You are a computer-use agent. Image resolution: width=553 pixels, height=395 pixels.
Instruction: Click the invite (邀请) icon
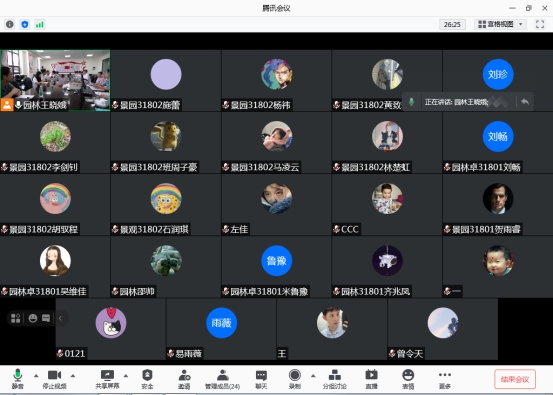[x=184, y=379]
